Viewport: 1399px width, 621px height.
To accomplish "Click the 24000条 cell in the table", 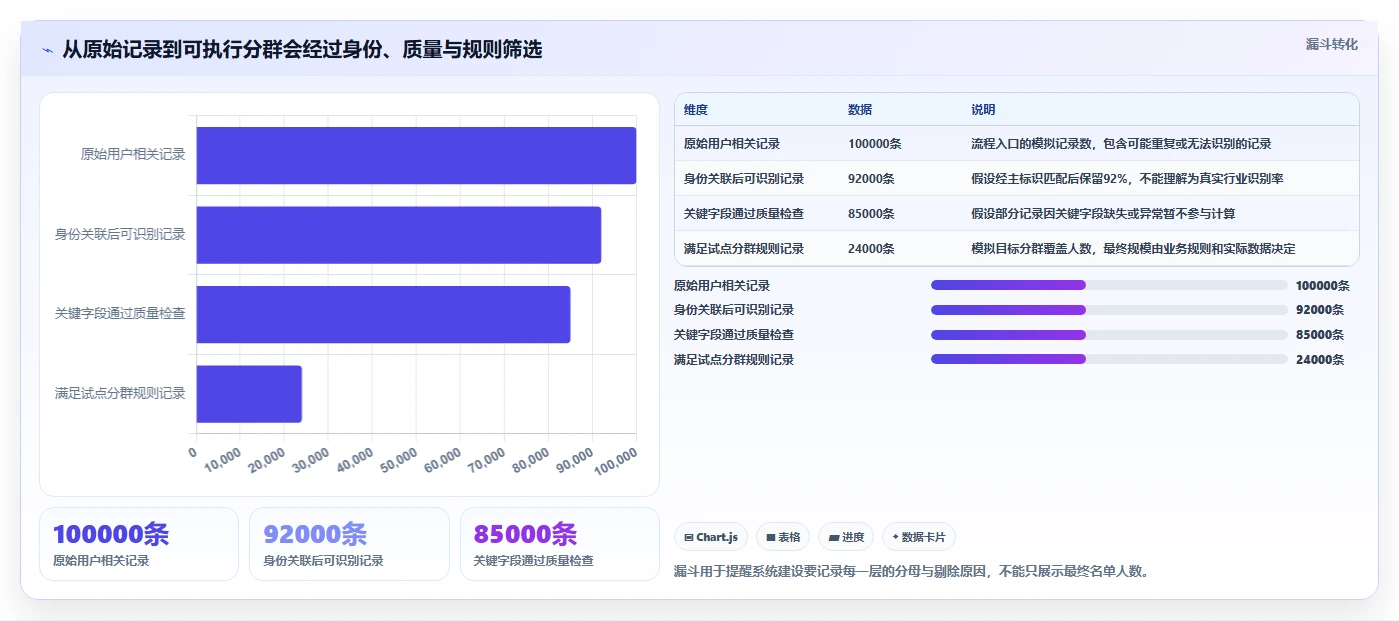I will coord(871,249).
